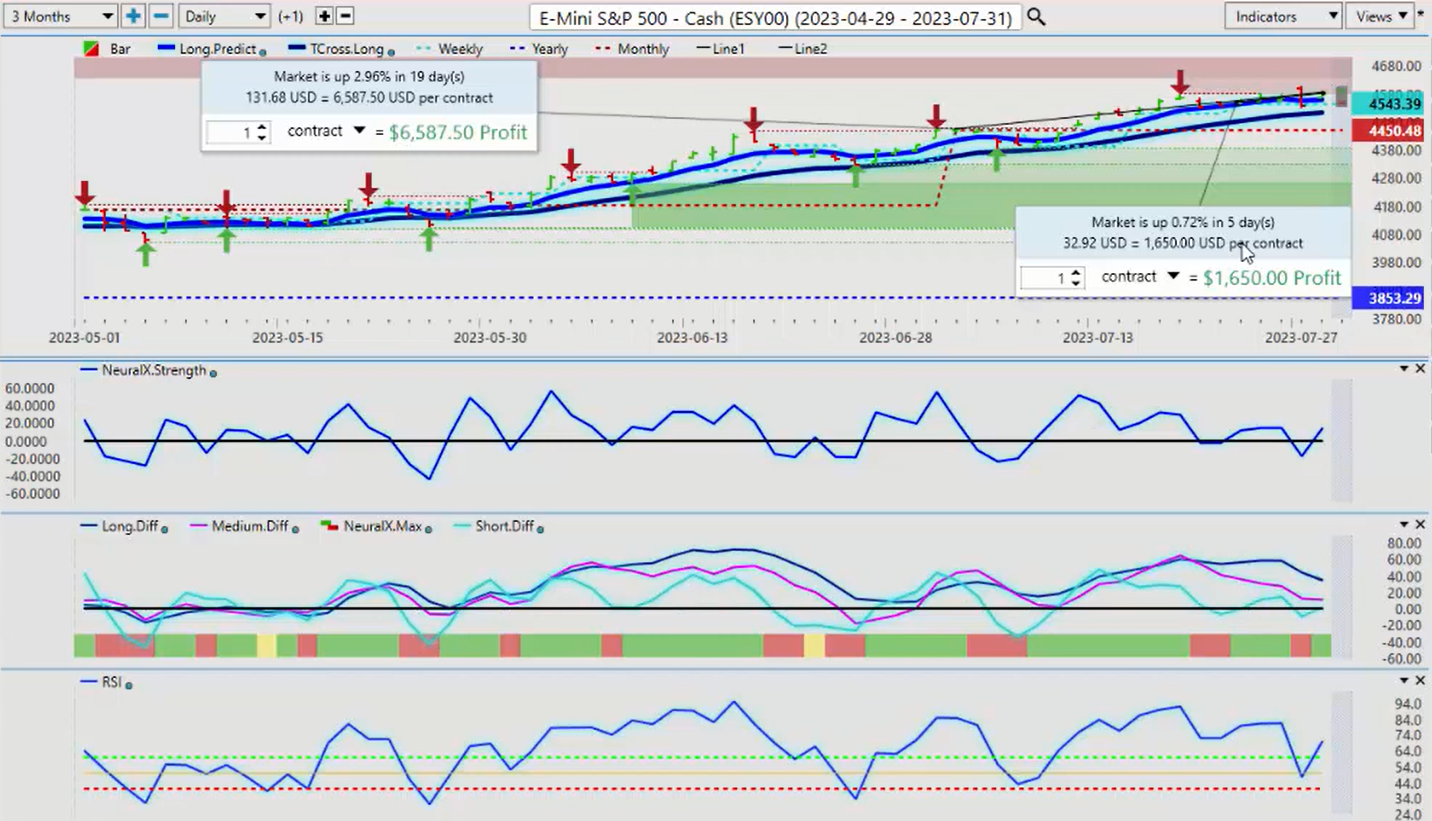Click the RSI settings dot
The height and width of the screenshot is (821, 1432).
pyautogui.click(x=129, y=684)
